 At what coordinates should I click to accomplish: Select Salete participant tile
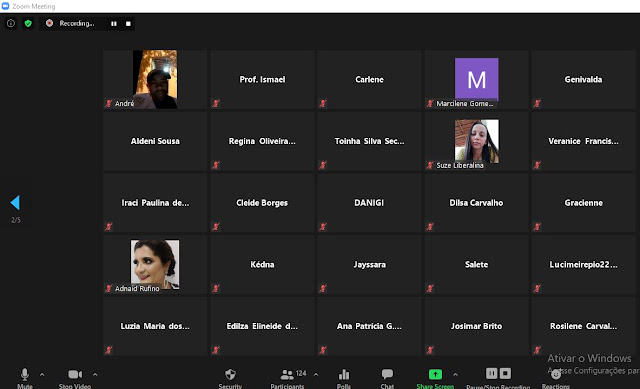(476, 265)
